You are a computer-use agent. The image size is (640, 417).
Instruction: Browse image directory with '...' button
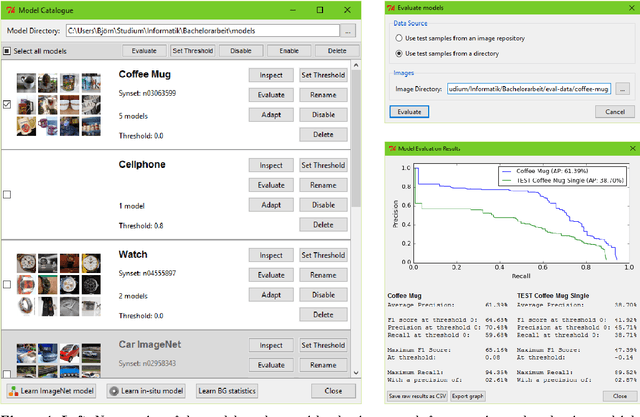[622, 89]
